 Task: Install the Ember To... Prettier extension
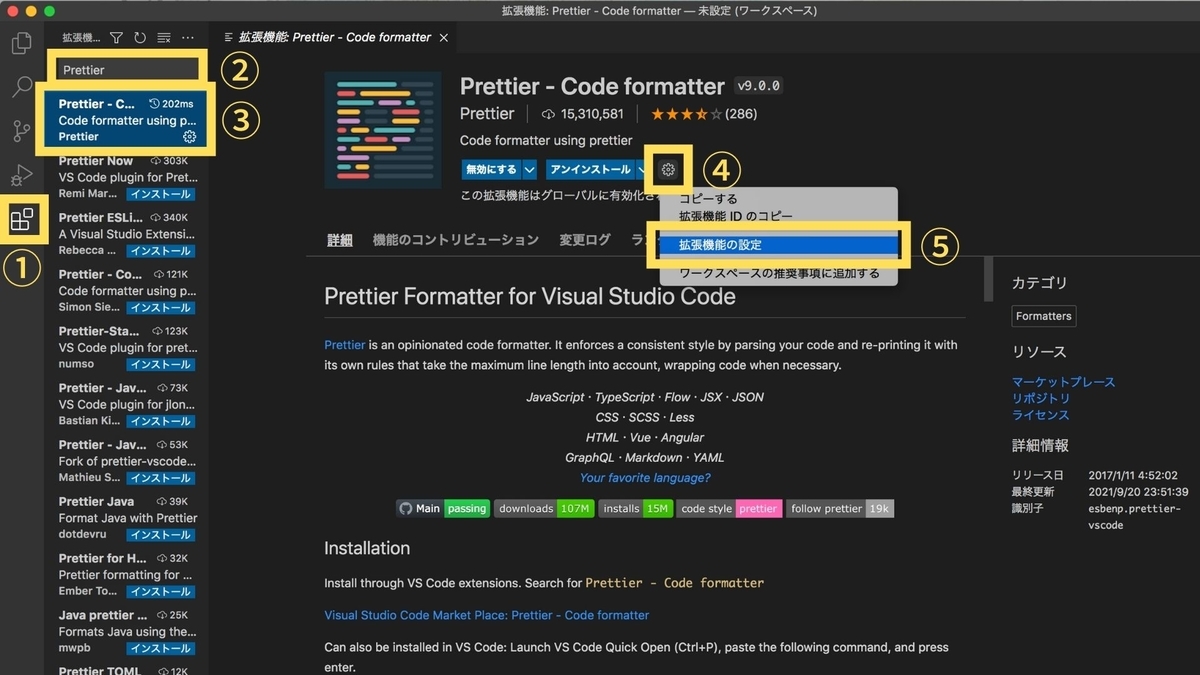[161, 592]
